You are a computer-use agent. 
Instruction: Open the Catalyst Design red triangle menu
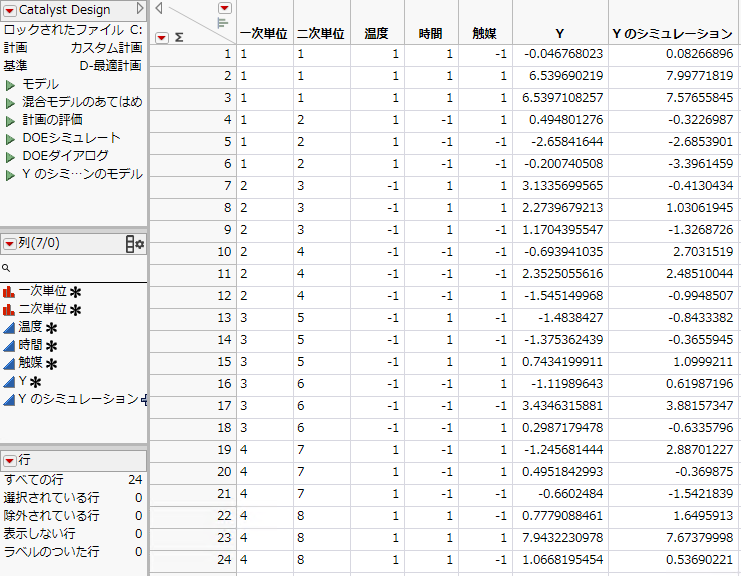point(9,10)
